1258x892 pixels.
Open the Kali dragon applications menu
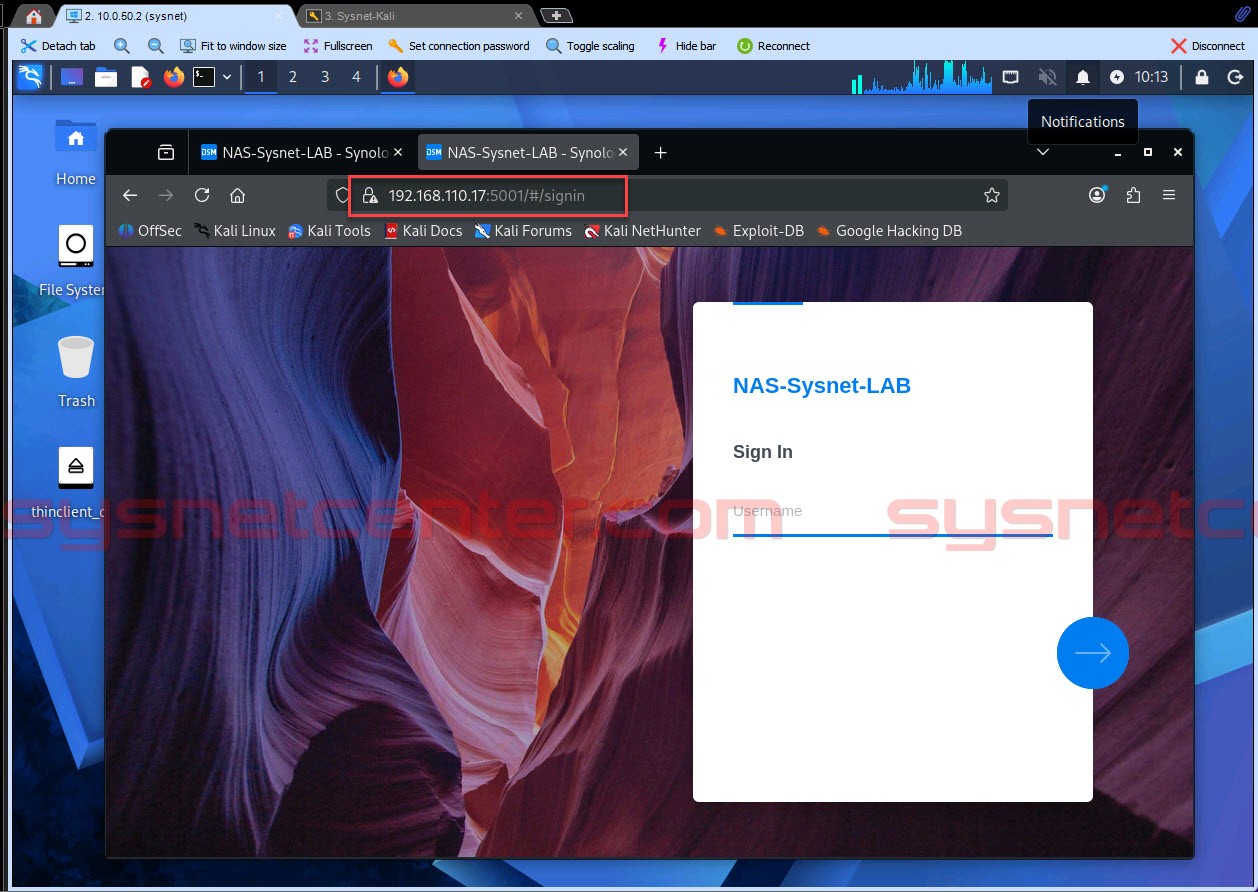[x=30, y=77]
